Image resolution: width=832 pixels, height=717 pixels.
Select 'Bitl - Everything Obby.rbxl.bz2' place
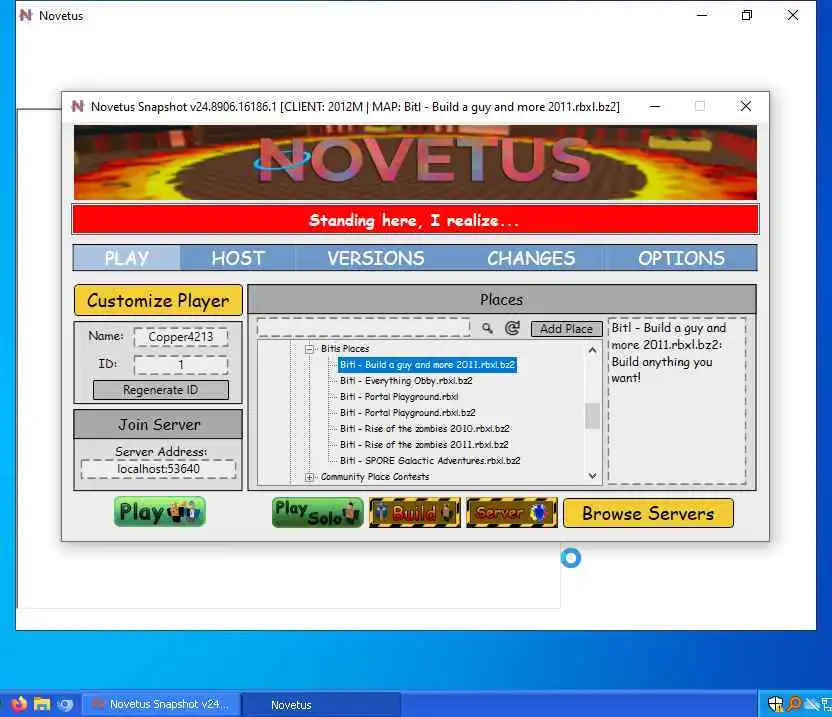click(406, 381)
